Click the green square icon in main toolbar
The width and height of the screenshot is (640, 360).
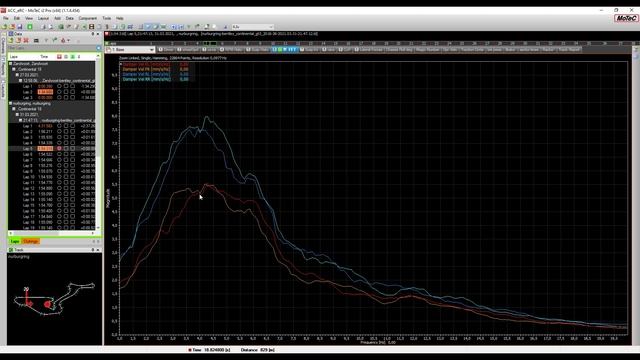point(30,27)
